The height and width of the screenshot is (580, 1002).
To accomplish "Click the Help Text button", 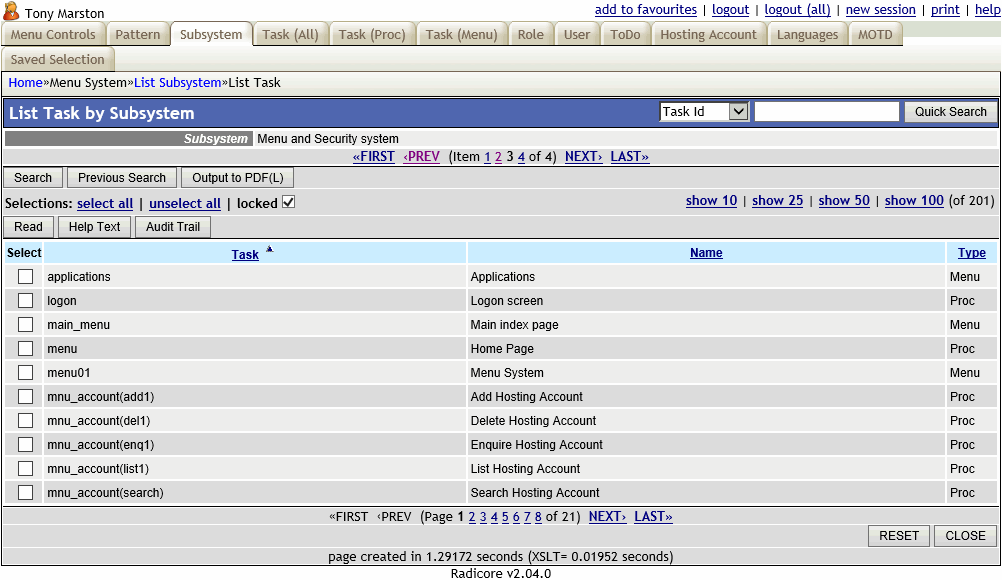I will (93, 226).
